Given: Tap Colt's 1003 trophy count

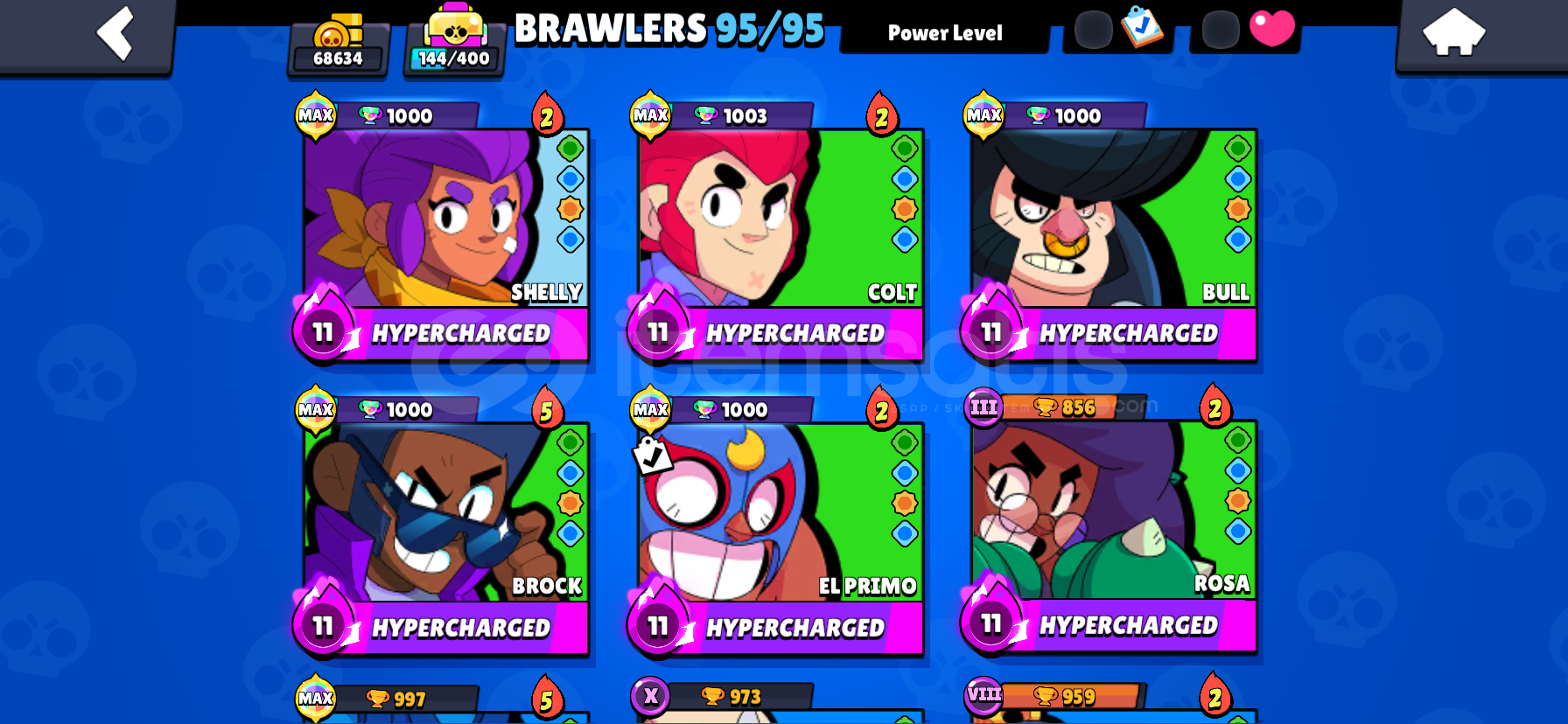Looking at the screenshot, I should click(745, 116).
